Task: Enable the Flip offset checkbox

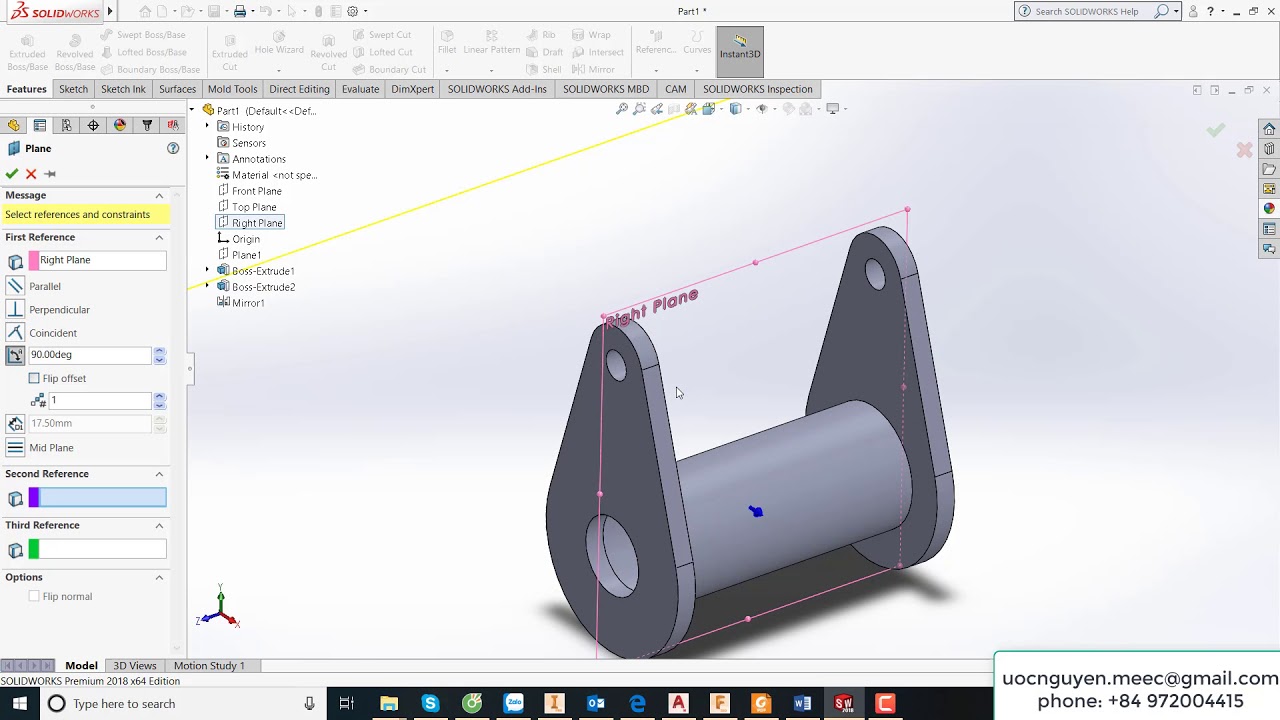Action: pos(34,378)
